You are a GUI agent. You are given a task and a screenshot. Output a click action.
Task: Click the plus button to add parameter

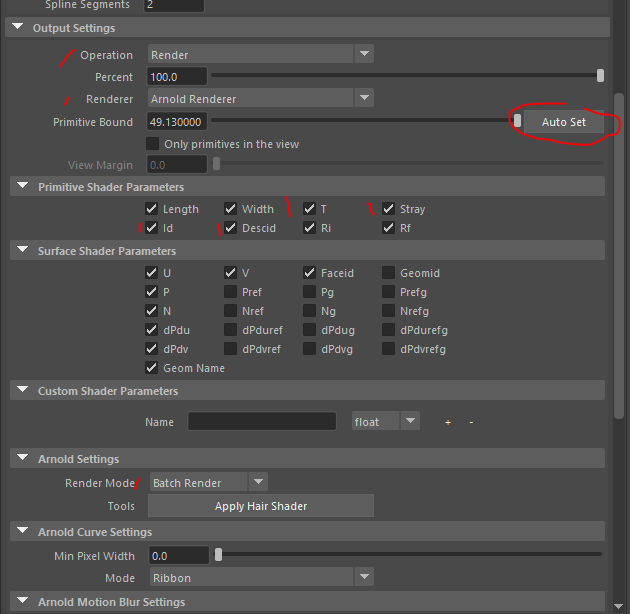click(x=448, y=422)
